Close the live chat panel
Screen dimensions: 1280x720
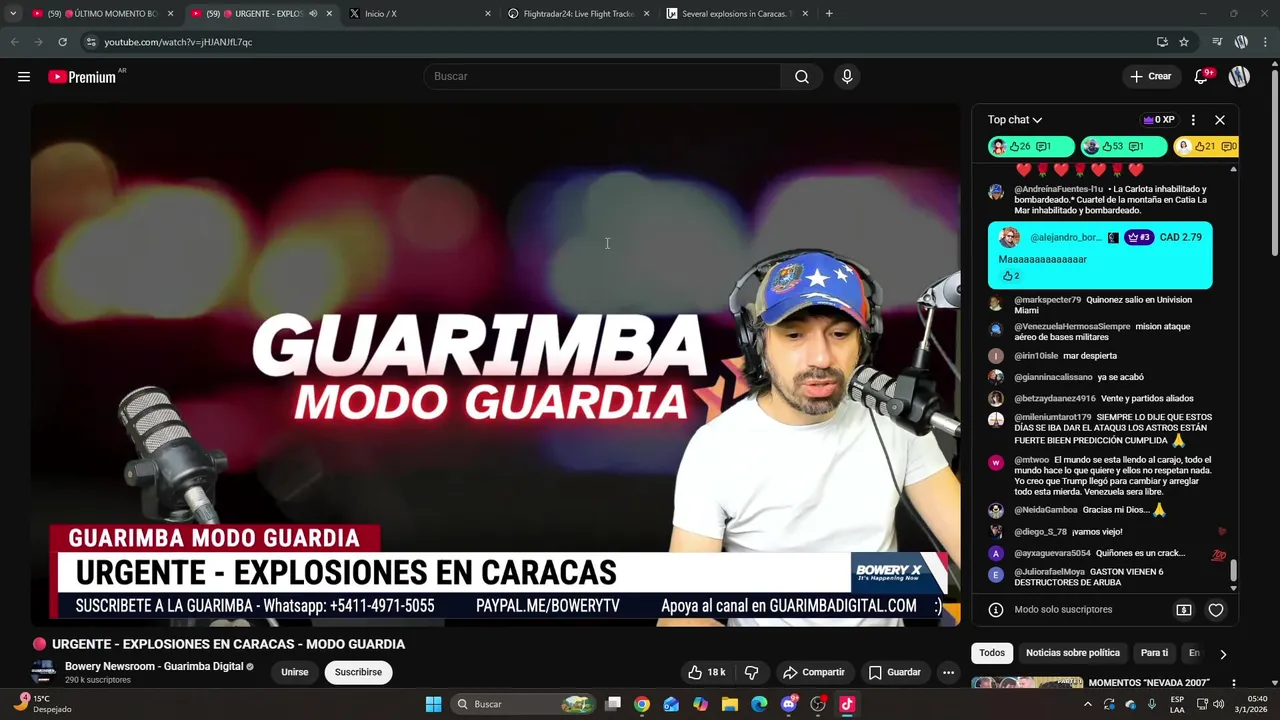[1220, 119]
